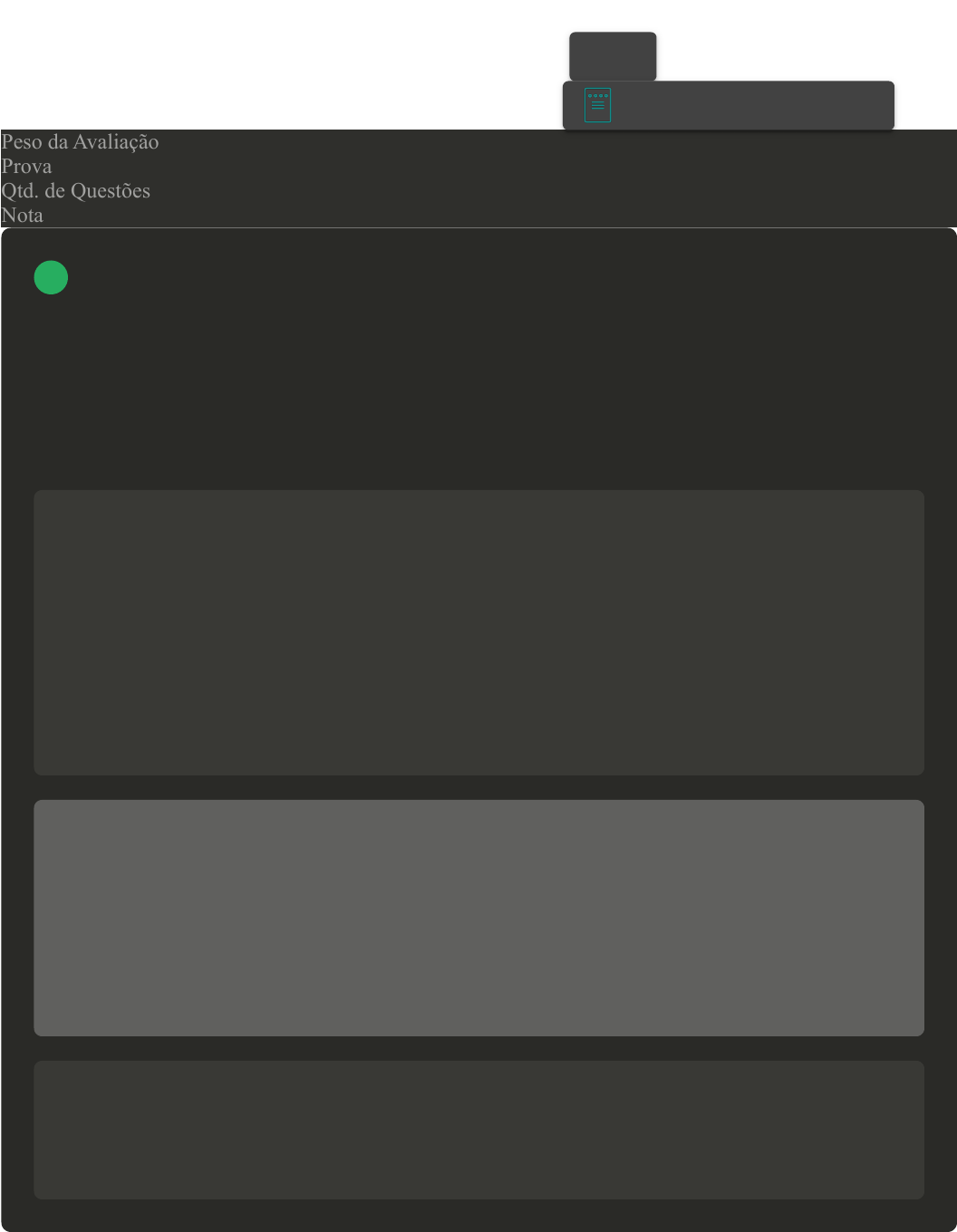This screenshot has width=957, height=1232.
Task: Select the Peso da Avaliação label
Action: 80,142
